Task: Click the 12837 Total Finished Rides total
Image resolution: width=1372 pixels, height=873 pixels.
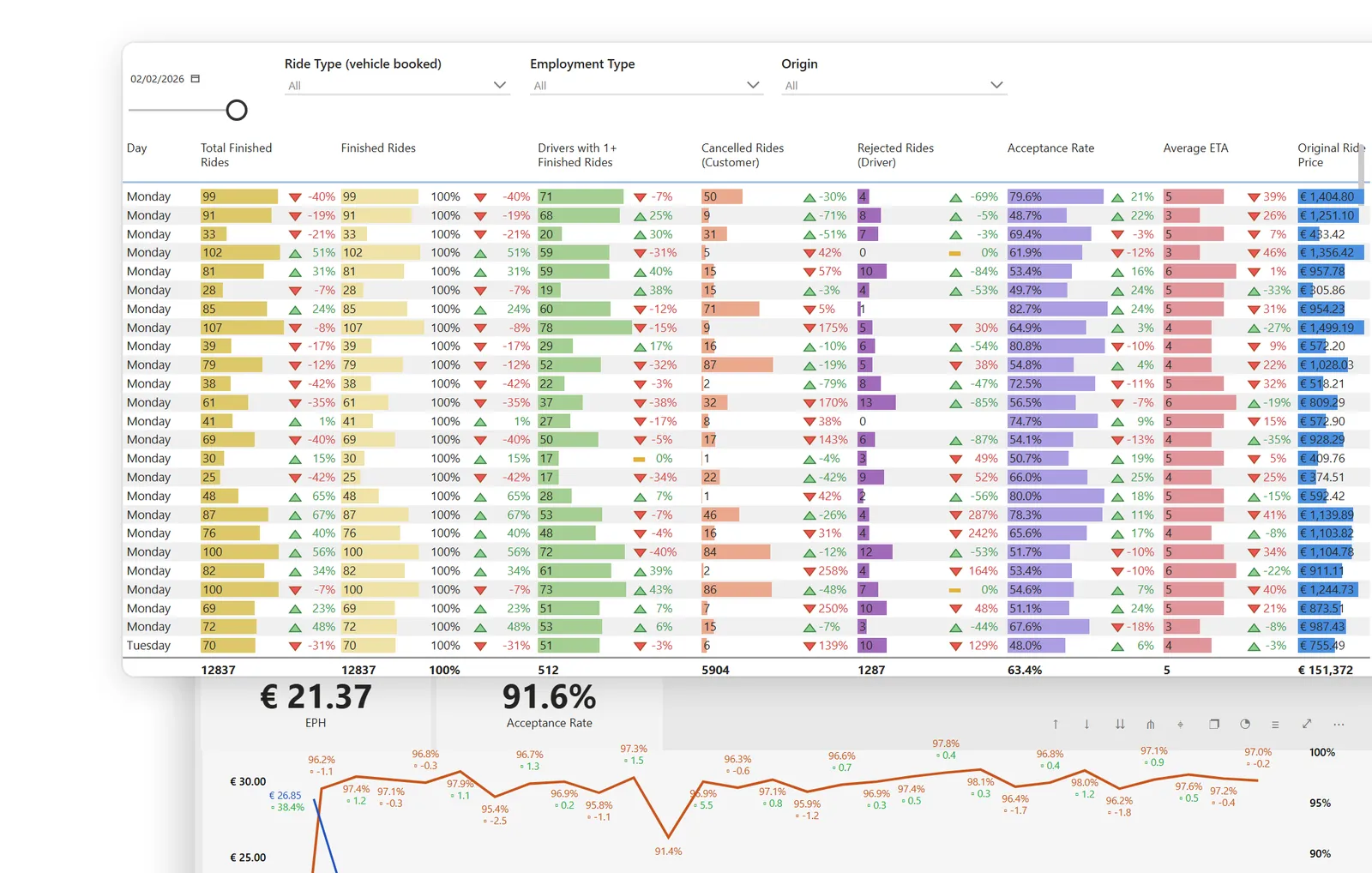Action: tap(218, 670)
